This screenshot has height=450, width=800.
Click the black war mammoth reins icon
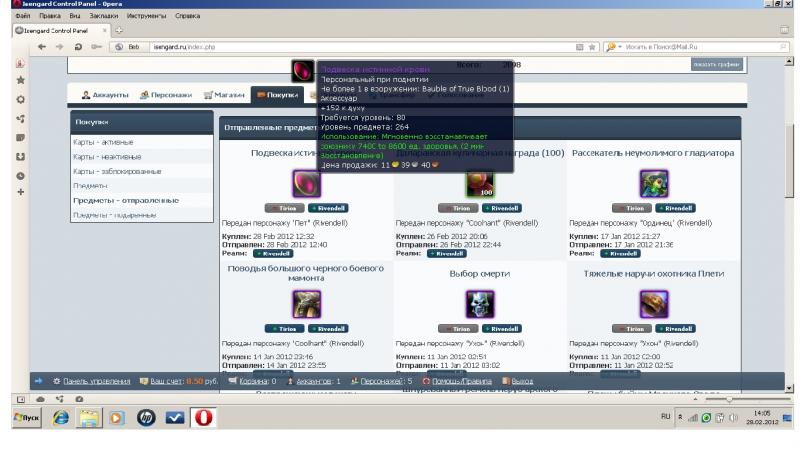307,304
